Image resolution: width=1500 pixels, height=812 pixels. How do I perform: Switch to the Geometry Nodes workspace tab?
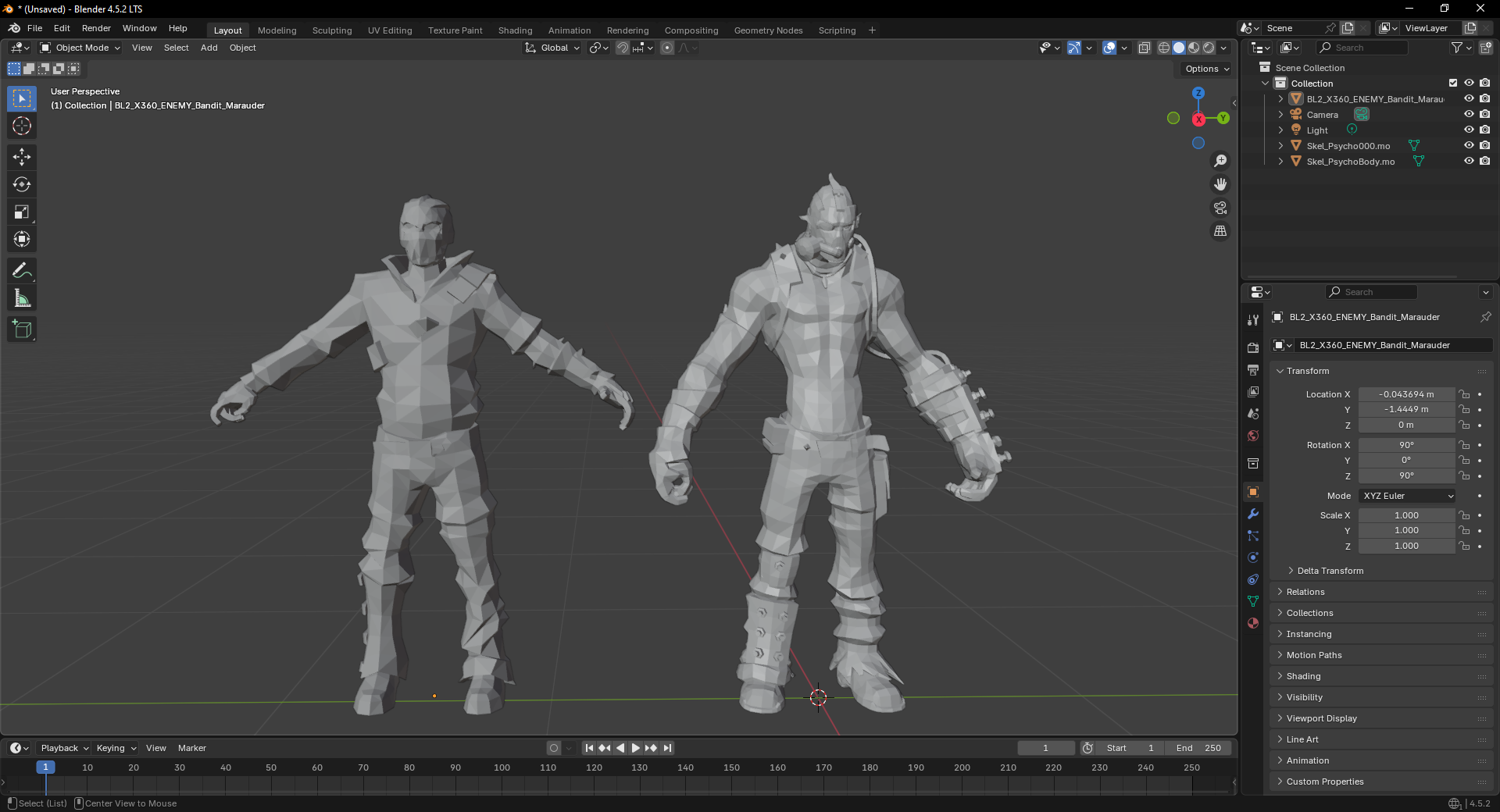(x=768, y=30)
